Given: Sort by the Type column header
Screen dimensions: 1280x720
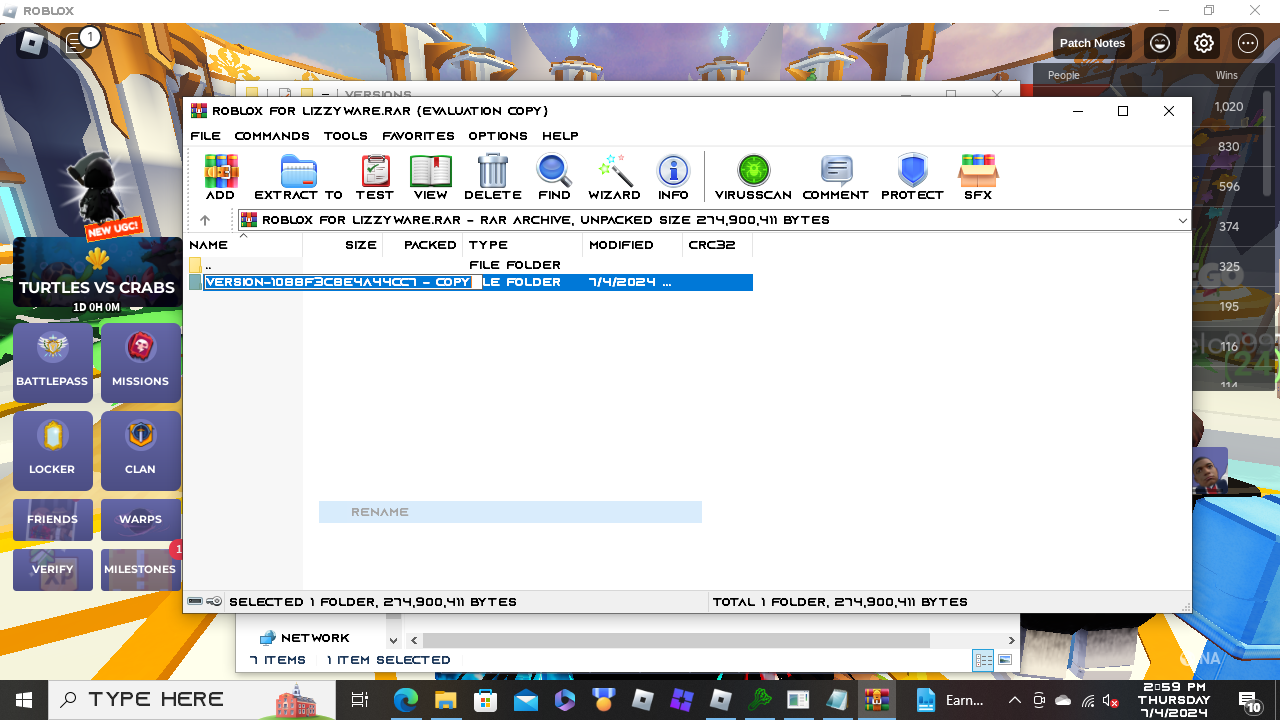Looking at the screenshot, I should 523,245.
